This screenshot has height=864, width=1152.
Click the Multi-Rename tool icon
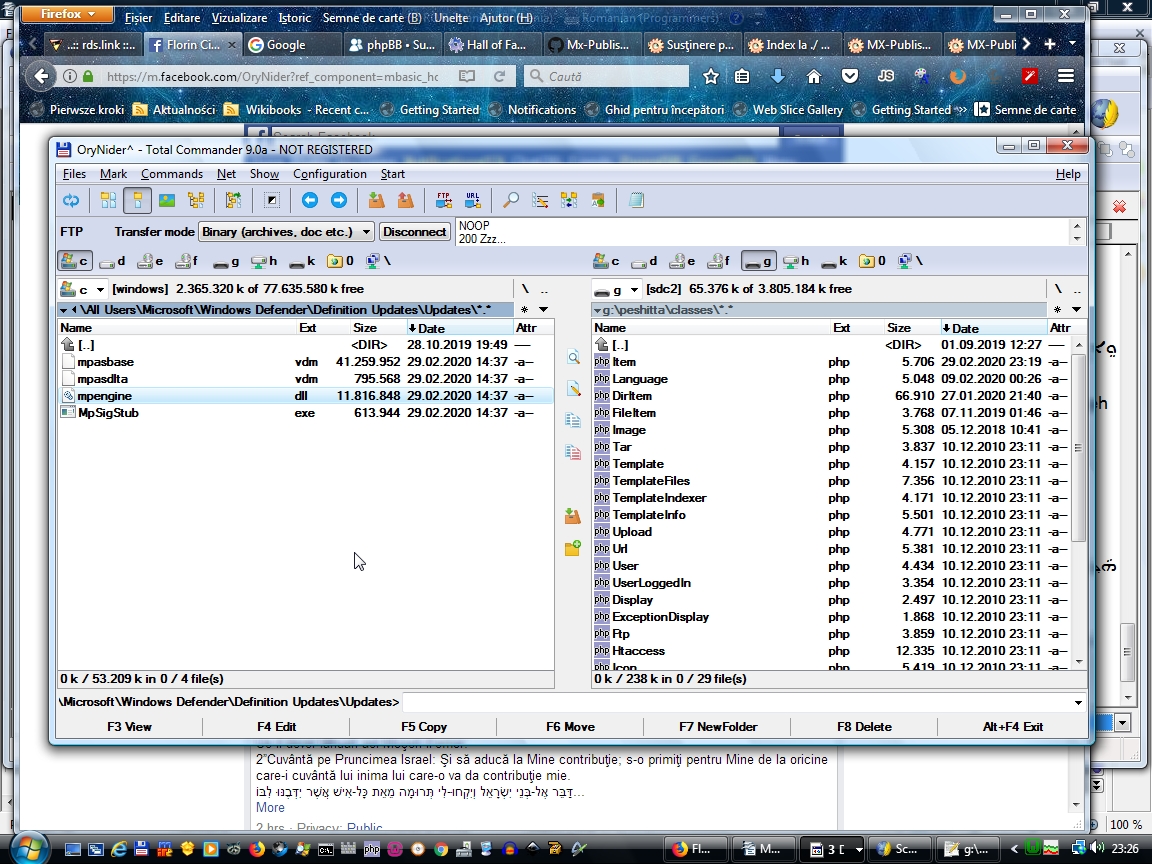click(540, 201)
